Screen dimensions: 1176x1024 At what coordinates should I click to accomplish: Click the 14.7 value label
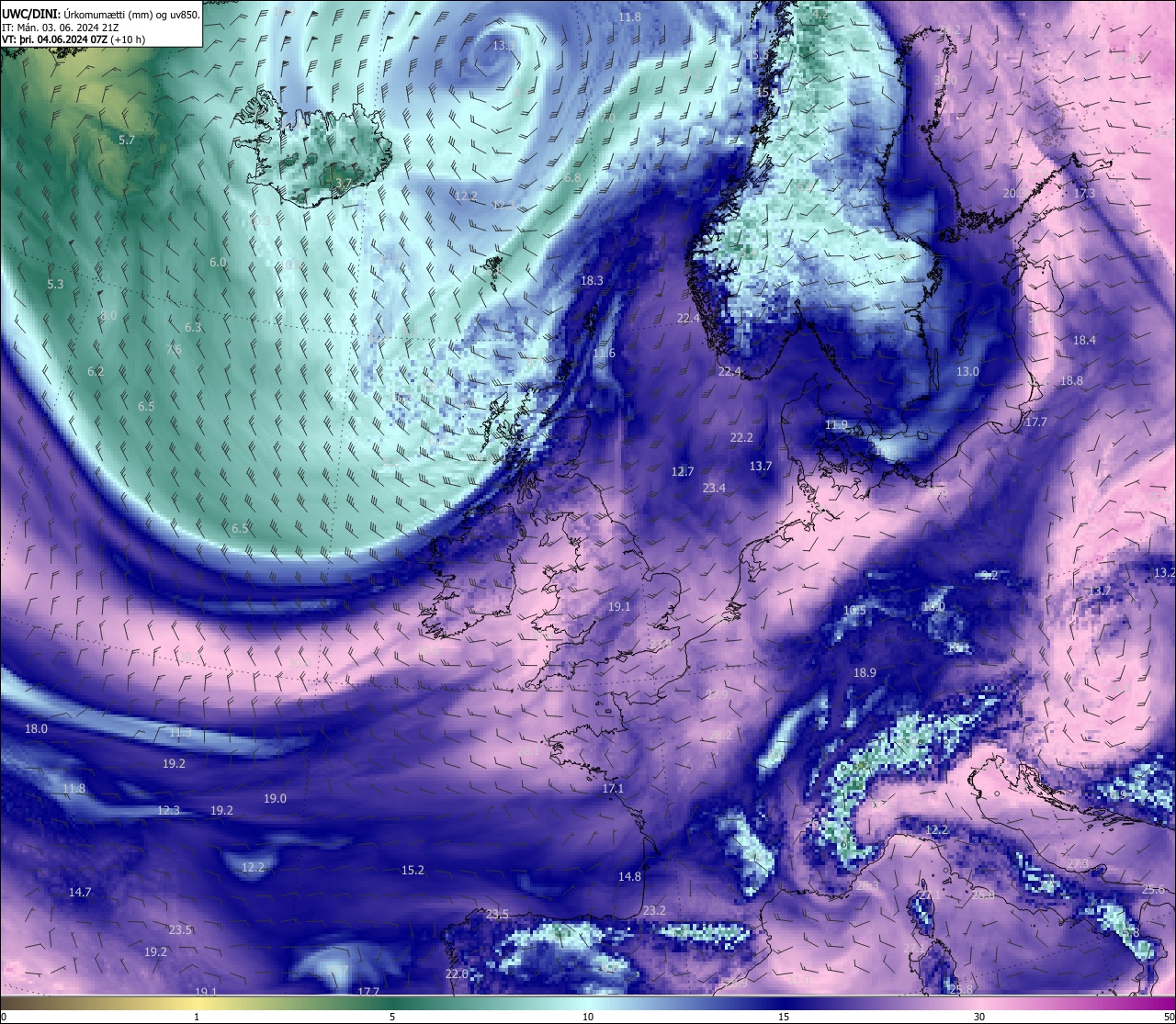coord(80,892)
